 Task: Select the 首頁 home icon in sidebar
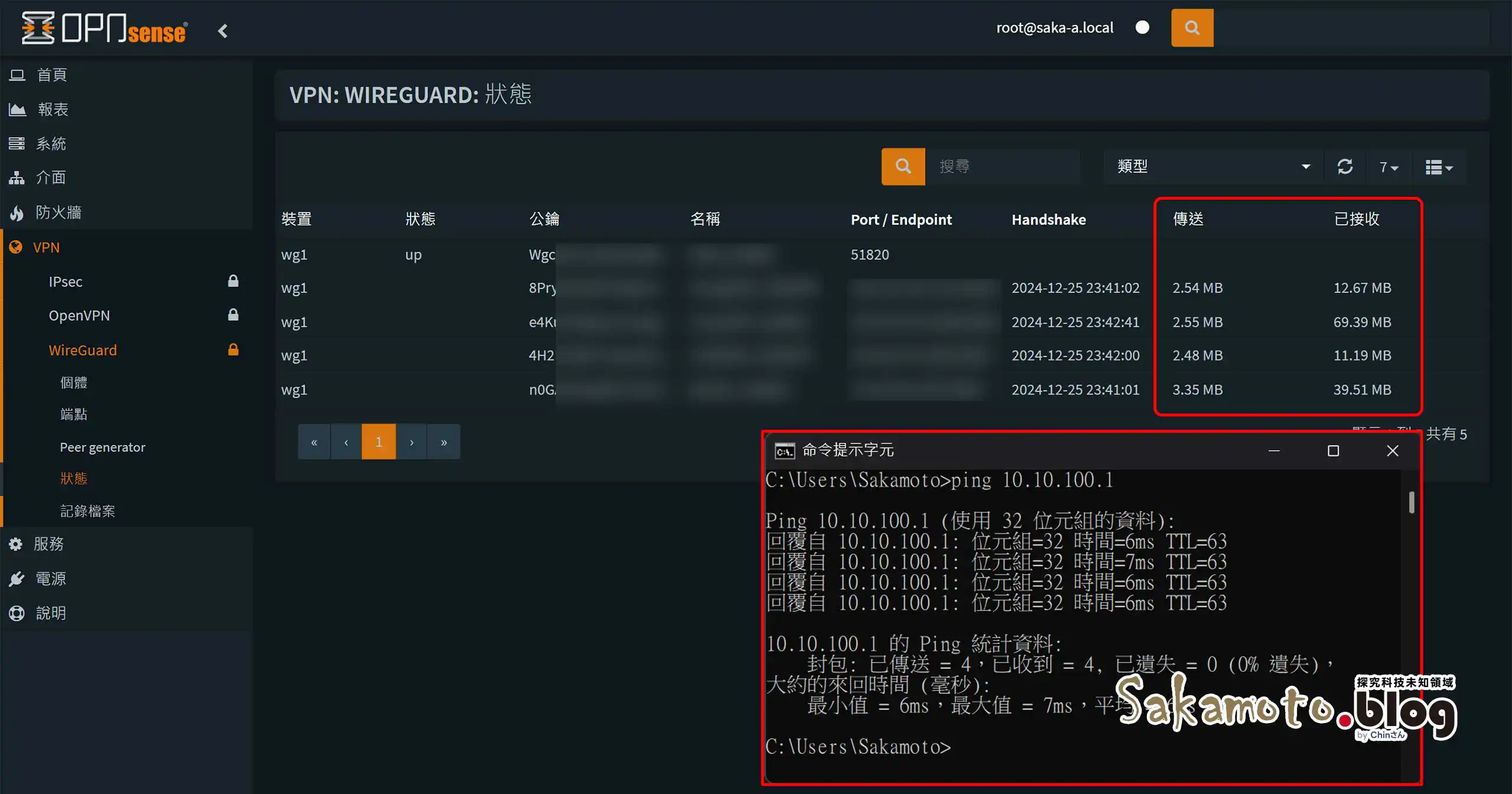[17, 74]
